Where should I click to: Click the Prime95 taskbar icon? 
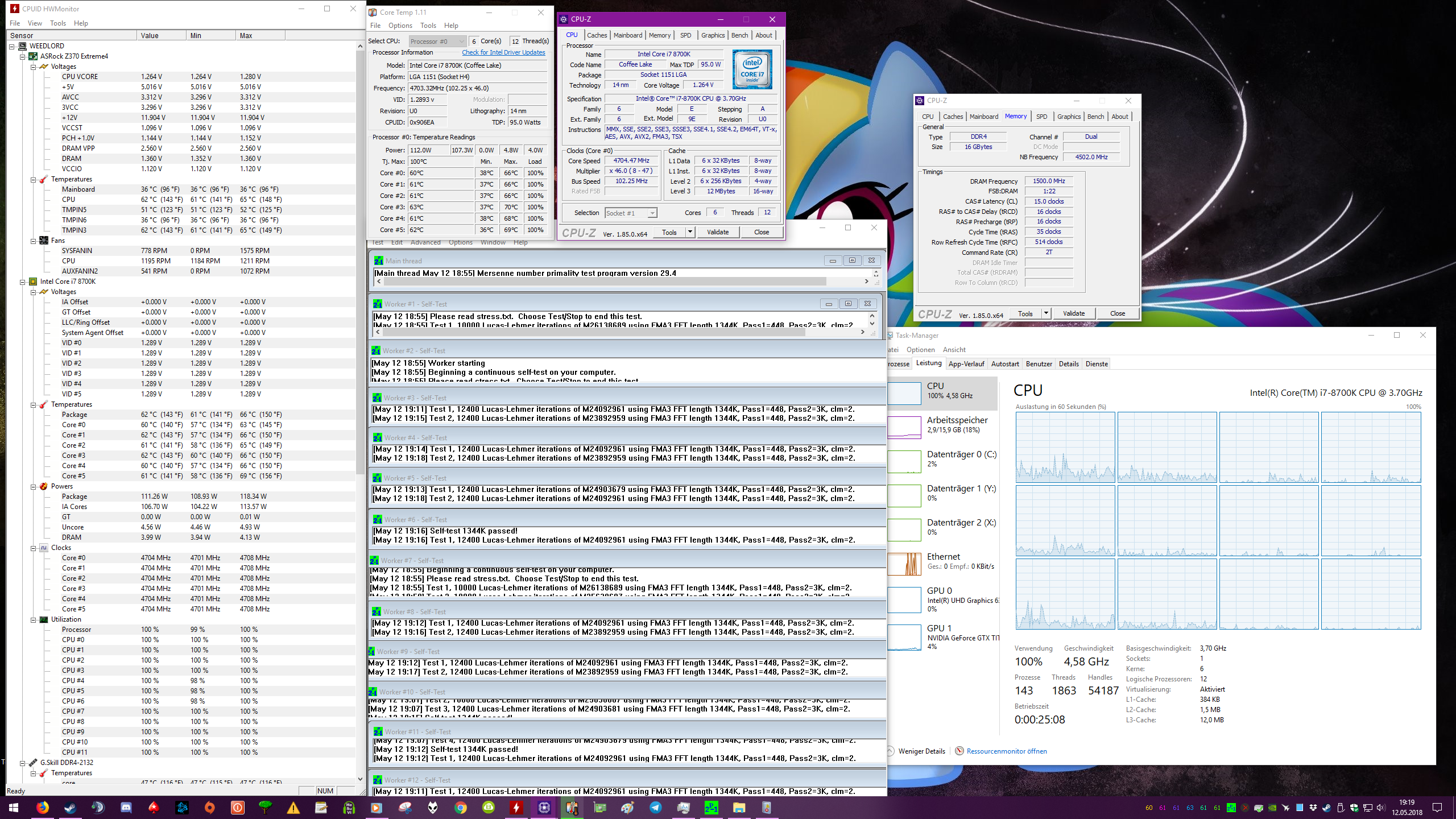(711, 808)
